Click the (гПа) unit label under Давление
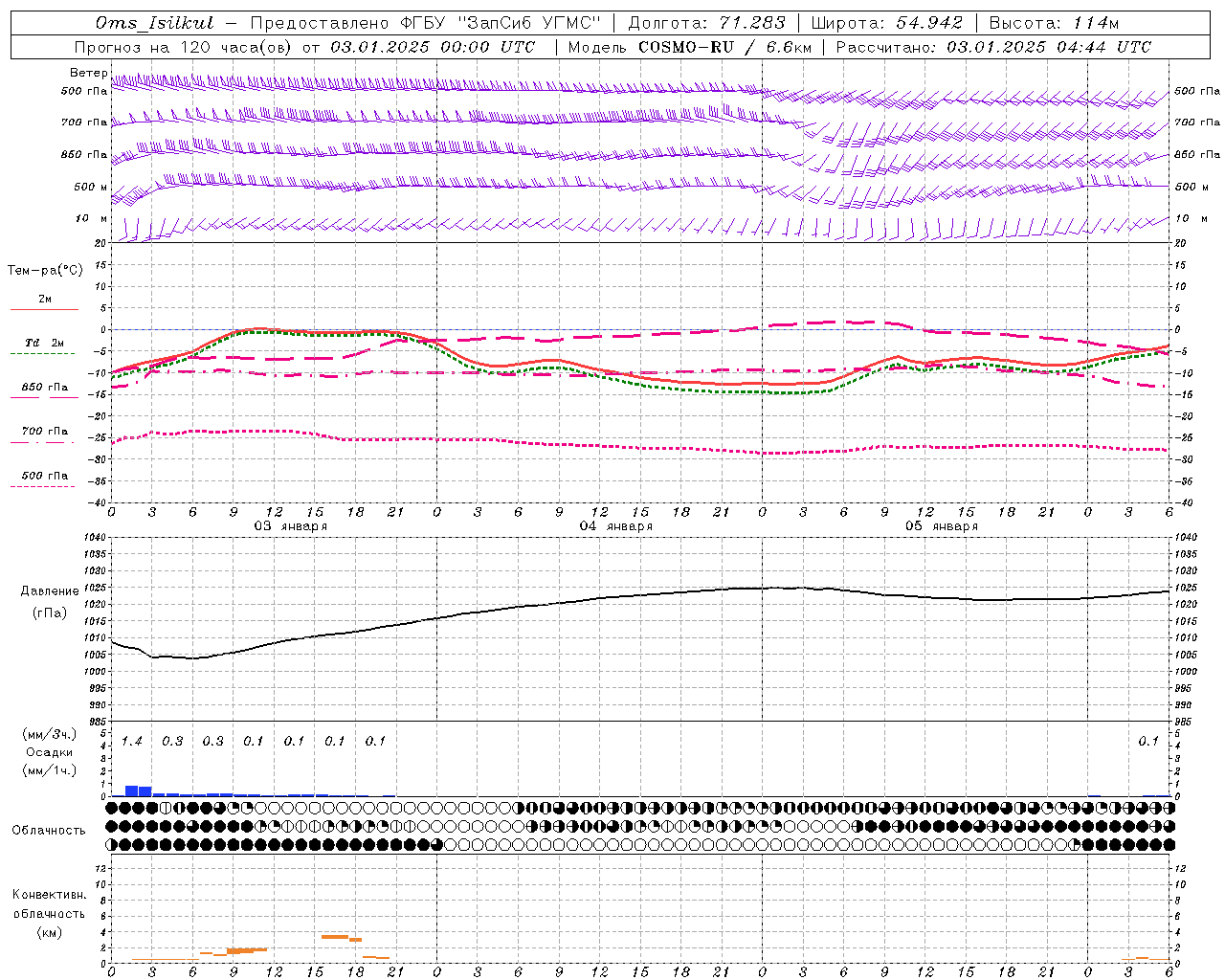The width and height of the screenshot is (1225, 980). tap(50, 612)
